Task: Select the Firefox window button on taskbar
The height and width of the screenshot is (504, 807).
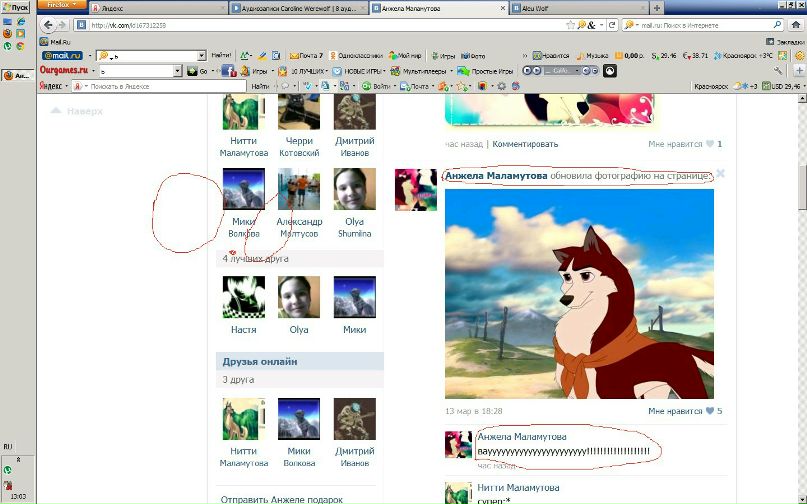Action: coord(17,76)
